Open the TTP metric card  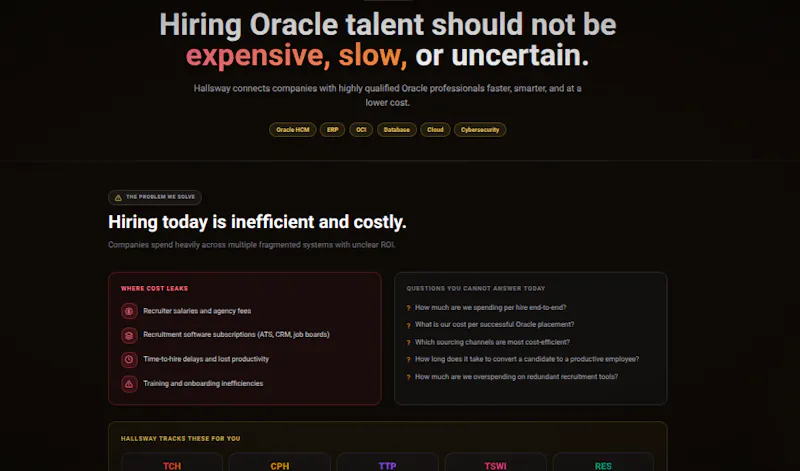click(x=387, y=462)
